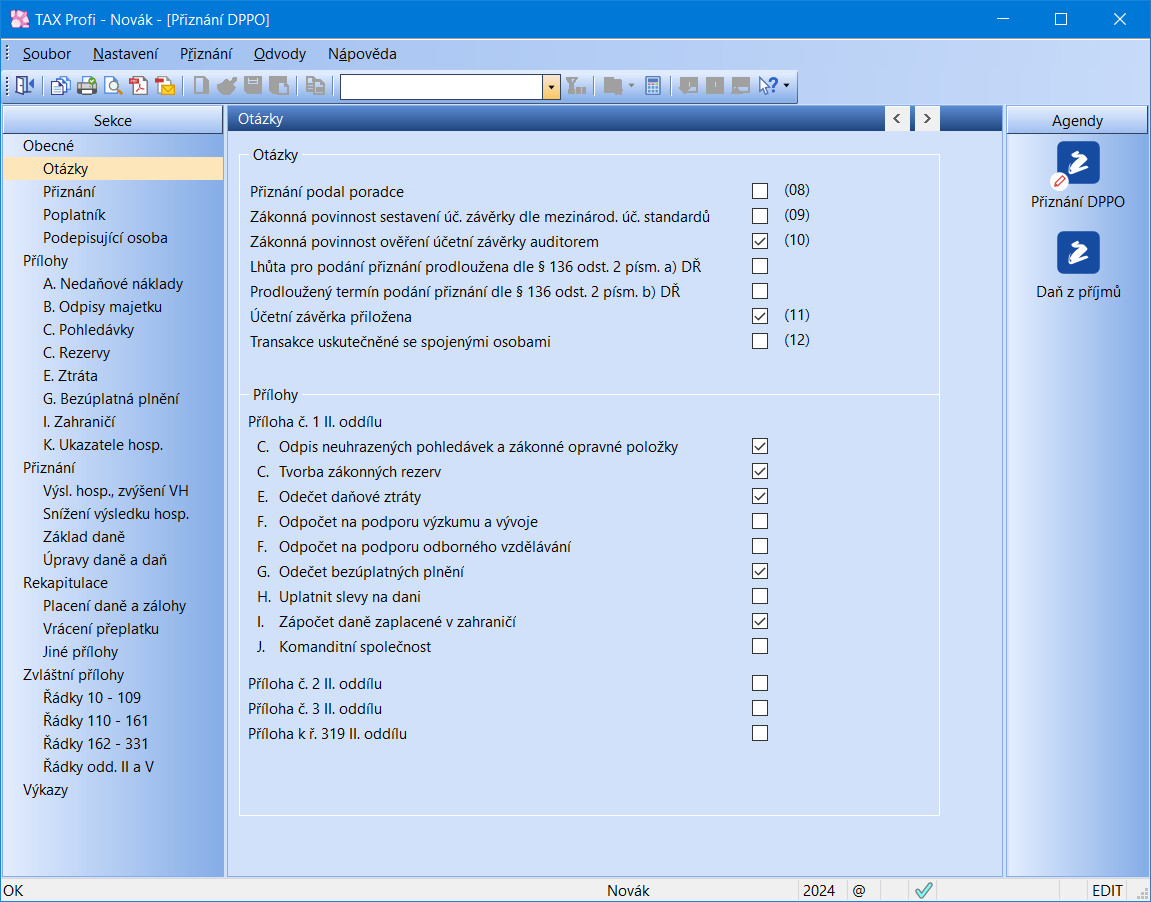The height and width of the screenshot is (902, 1151).
Task: Click the grayed save diskette icon
Action: 253,86
